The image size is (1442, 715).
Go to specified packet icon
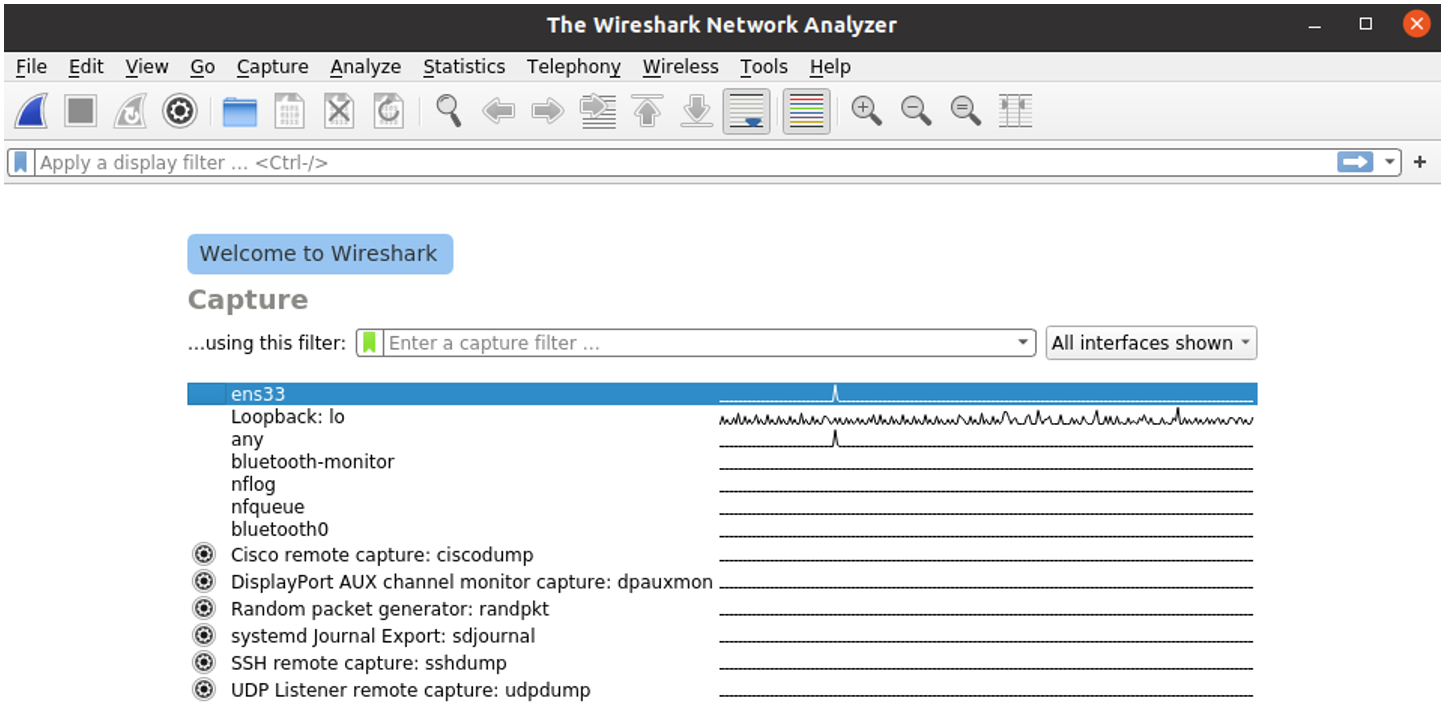pos(598,111)
